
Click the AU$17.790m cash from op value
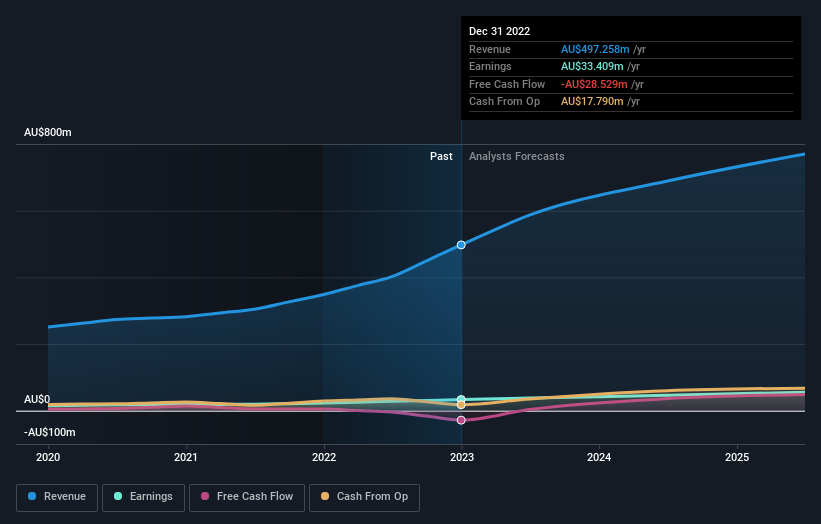(x=592, y=102)
